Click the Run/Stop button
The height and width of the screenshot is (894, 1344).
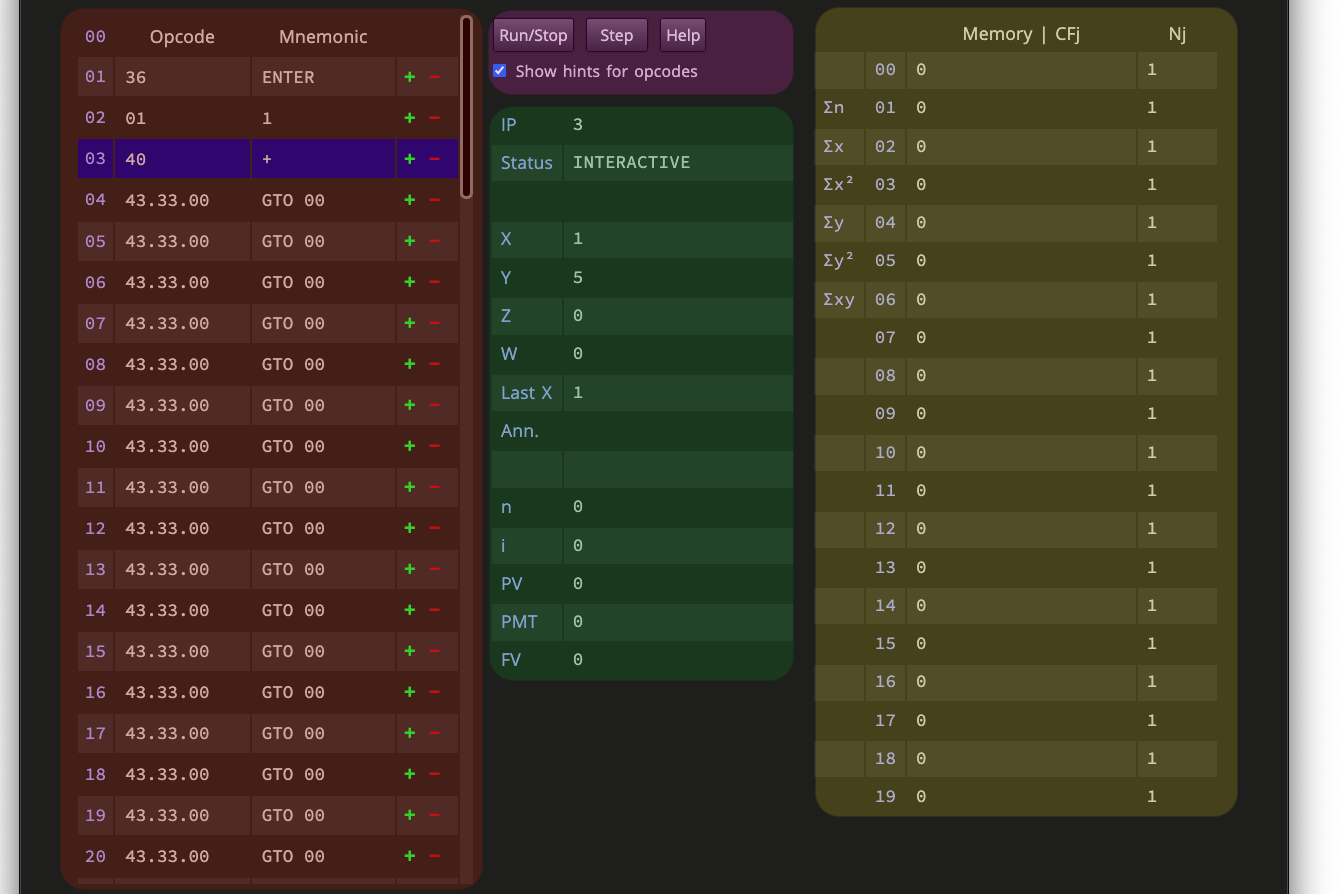[x=533, y=35]
